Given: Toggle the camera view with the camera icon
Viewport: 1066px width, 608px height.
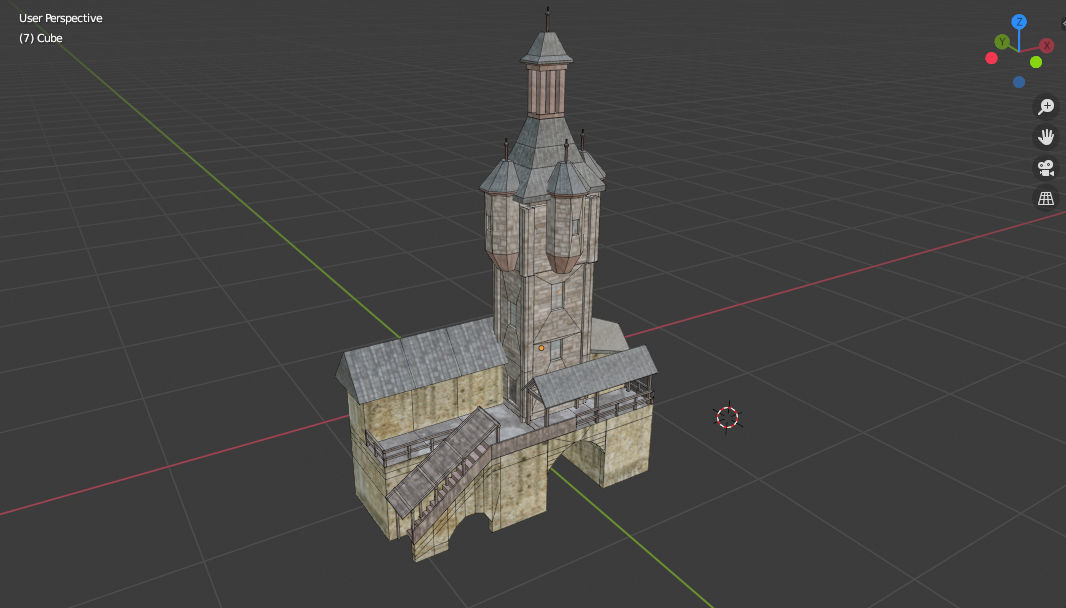Looking at the screenshot, I should (1044, 167).
